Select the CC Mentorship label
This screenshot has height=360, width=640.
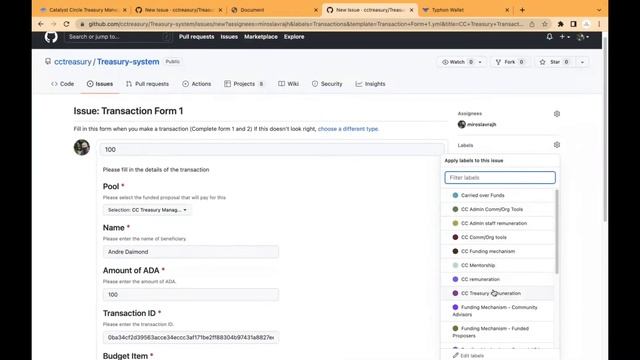point(498,265)
